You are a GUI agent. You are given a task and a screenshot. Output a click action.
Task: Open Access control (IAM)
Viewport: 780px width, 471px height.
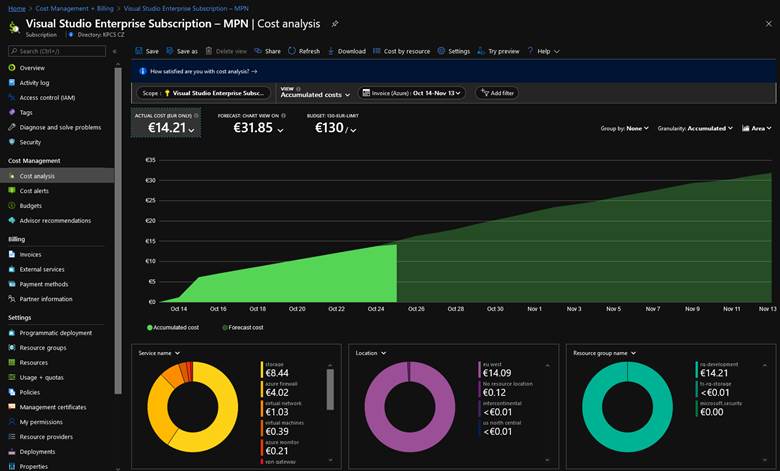coord(47,97)
